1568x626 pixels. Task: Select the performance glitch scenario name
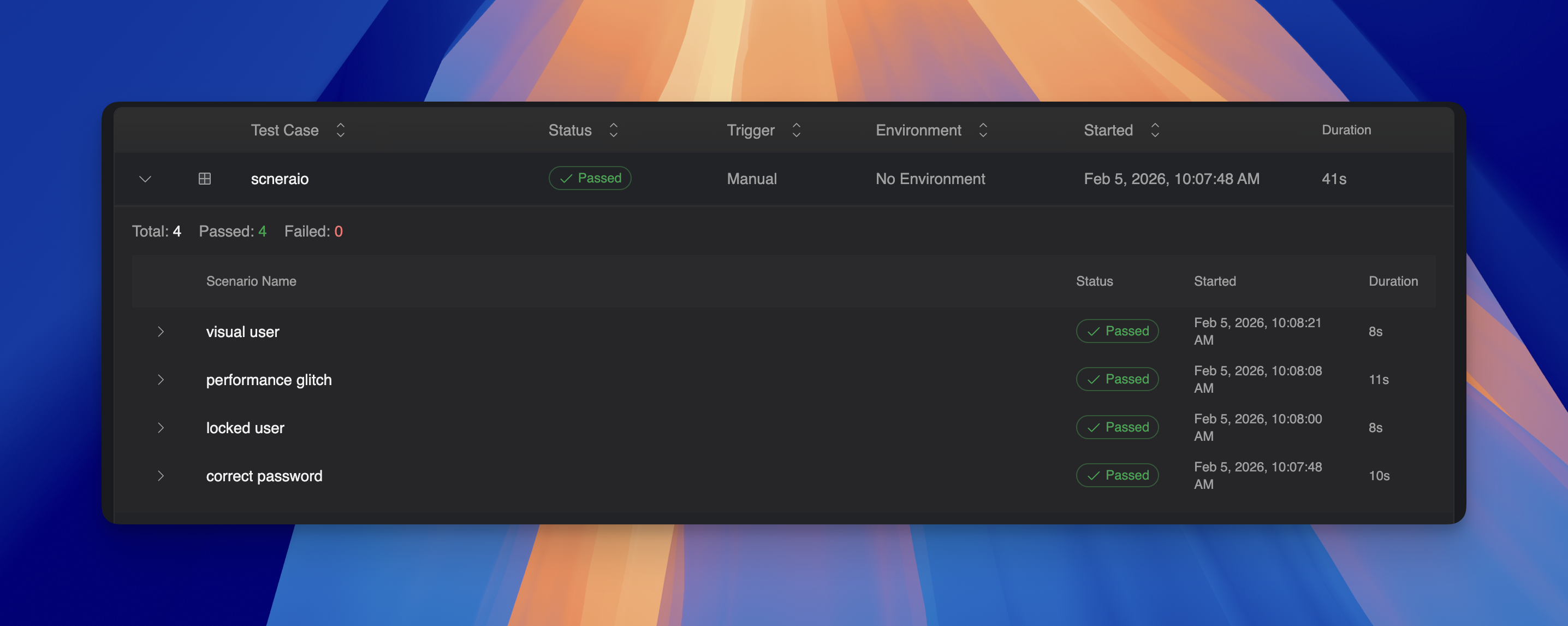[x=269, y=380]
